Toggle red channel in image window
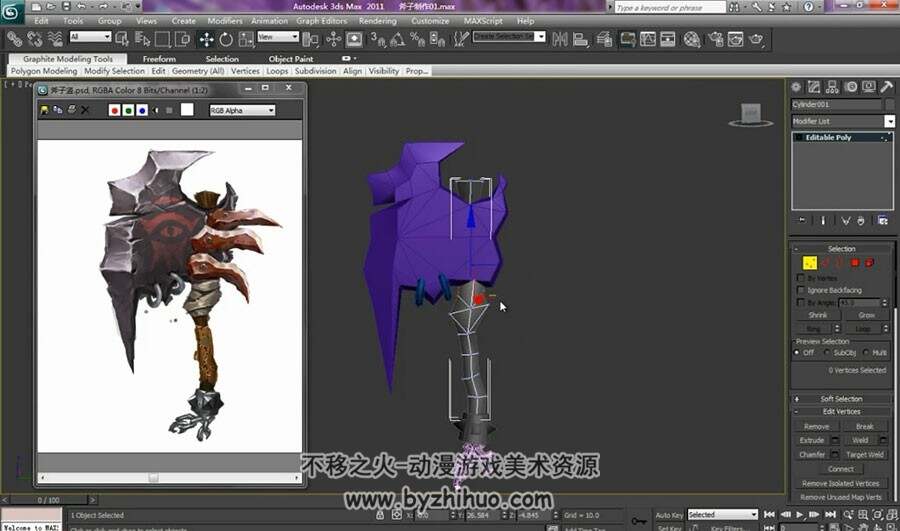This screenshot has width=900, height=531. pos(114,110)
